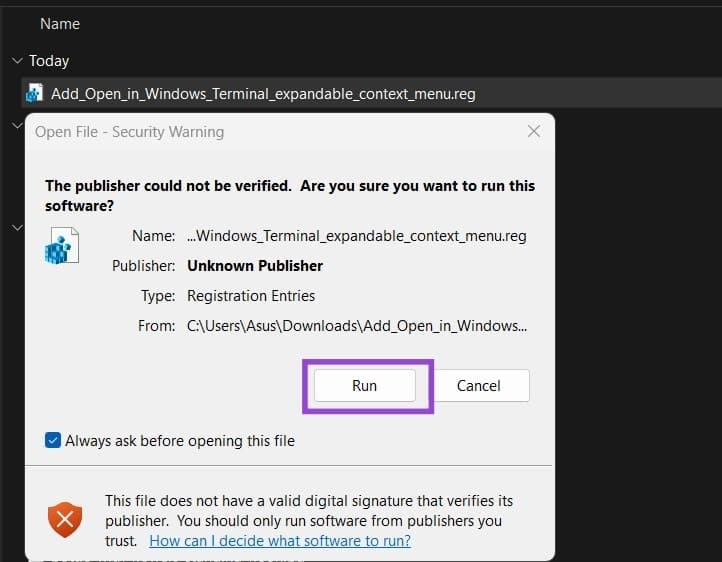Click the registry cubes icon inside the dialog

(x=62, y=244)
